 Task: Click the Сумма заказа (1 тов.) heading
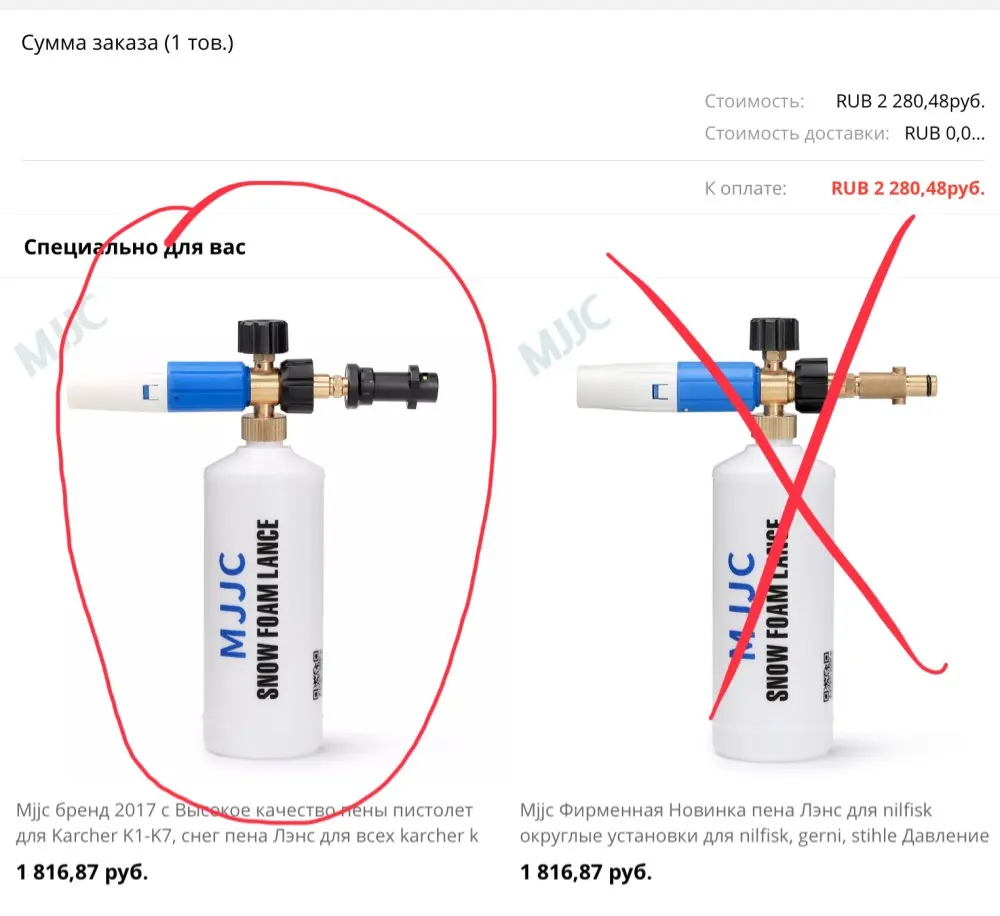pos(128,43)
